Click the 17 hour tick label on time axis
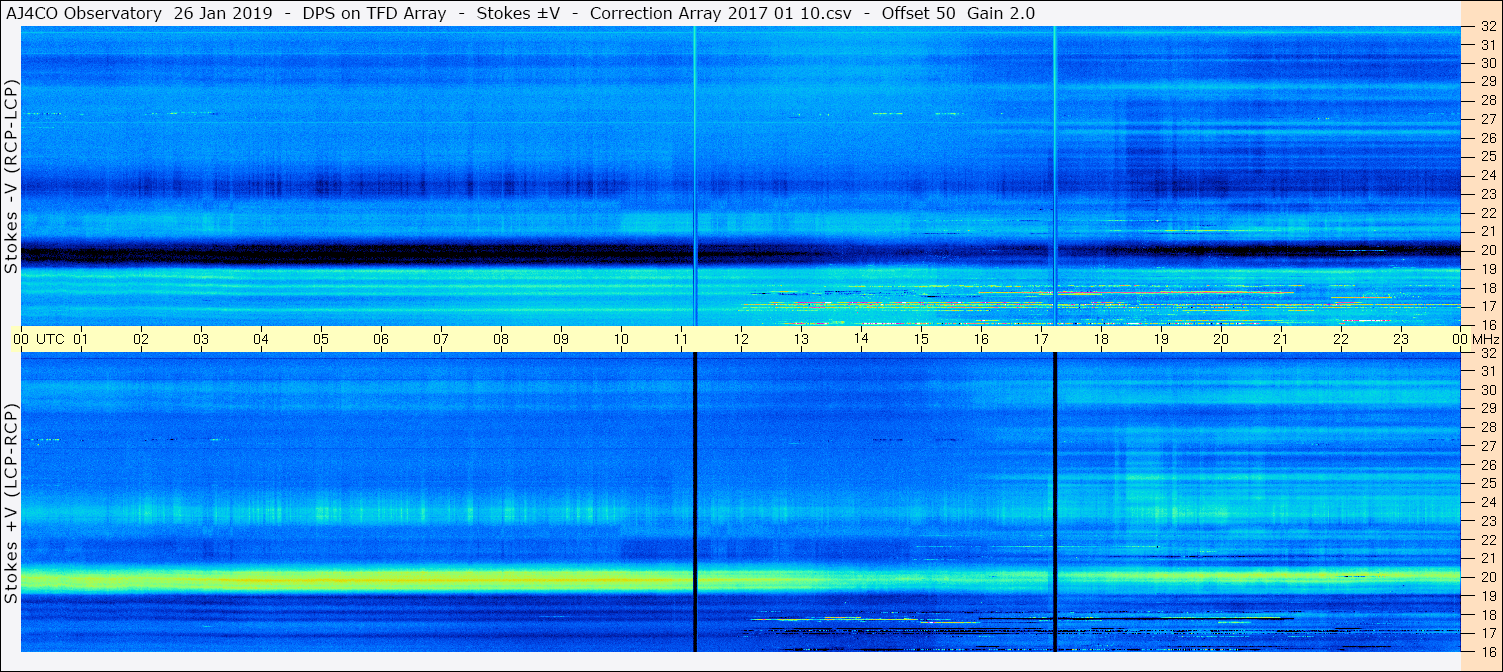Viewport: 1503px width, 672px height. [1041, 339]
